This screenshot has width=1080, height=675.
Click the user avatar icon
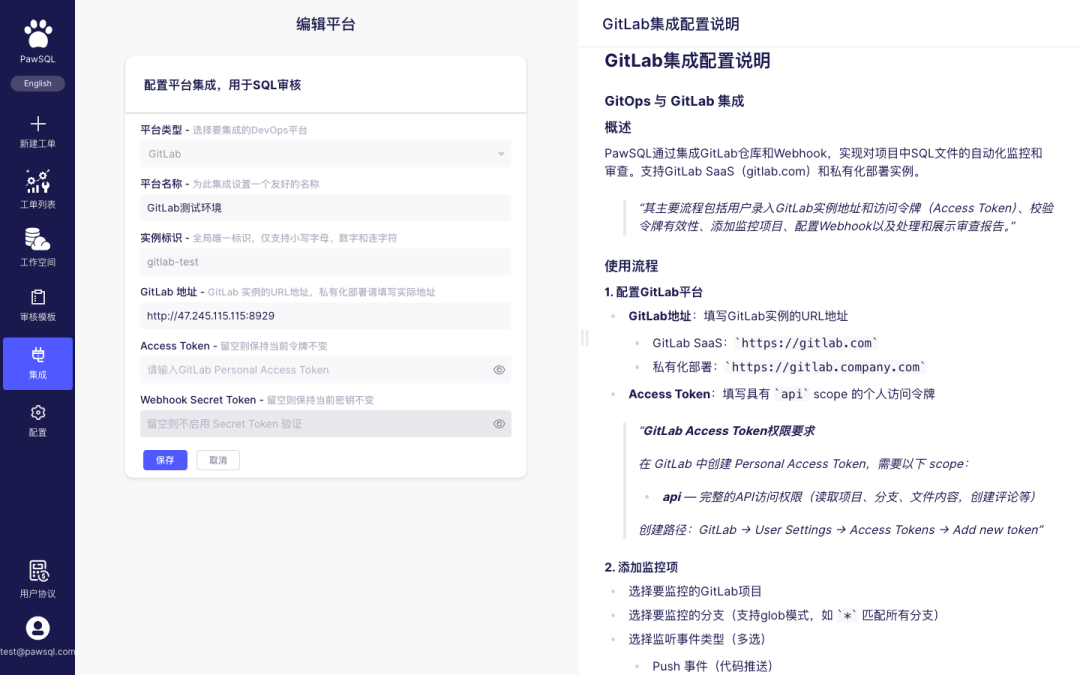38,628
